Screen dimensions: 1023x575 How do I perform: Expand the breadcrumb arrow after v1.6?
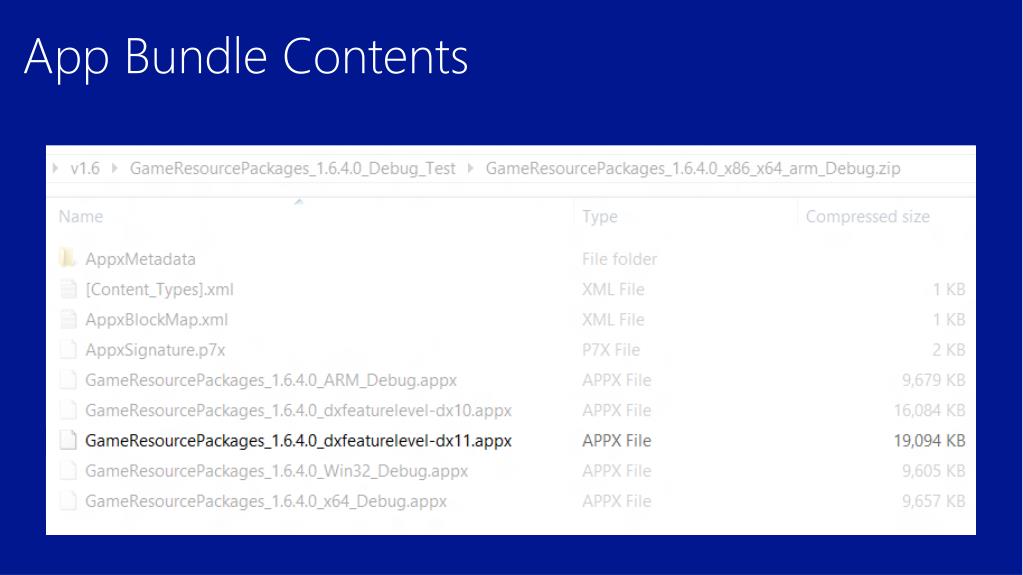(x=115, y=168)
